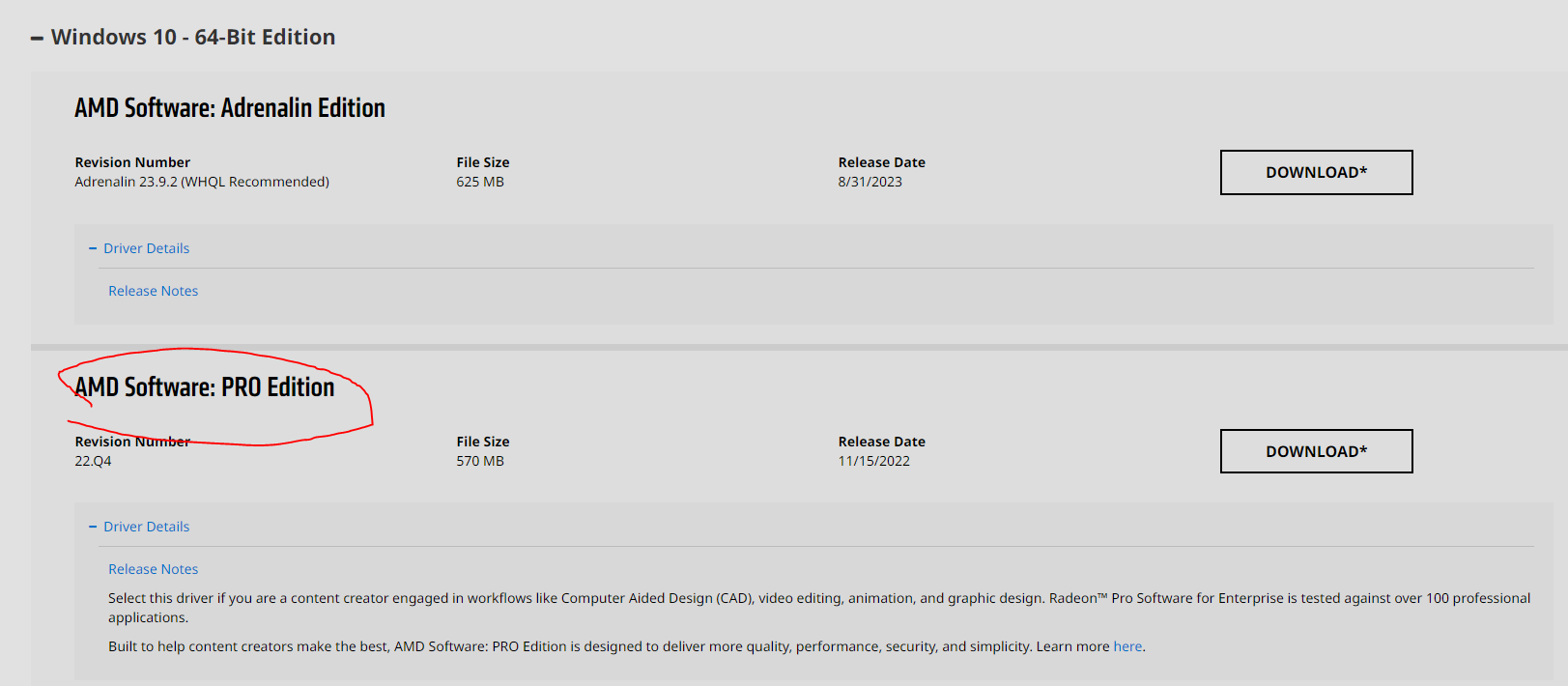Viewport: 1568px width, 686px height.
Task: Collapse Driver Details under PRO Edition
Action: [x=146, y=527]
